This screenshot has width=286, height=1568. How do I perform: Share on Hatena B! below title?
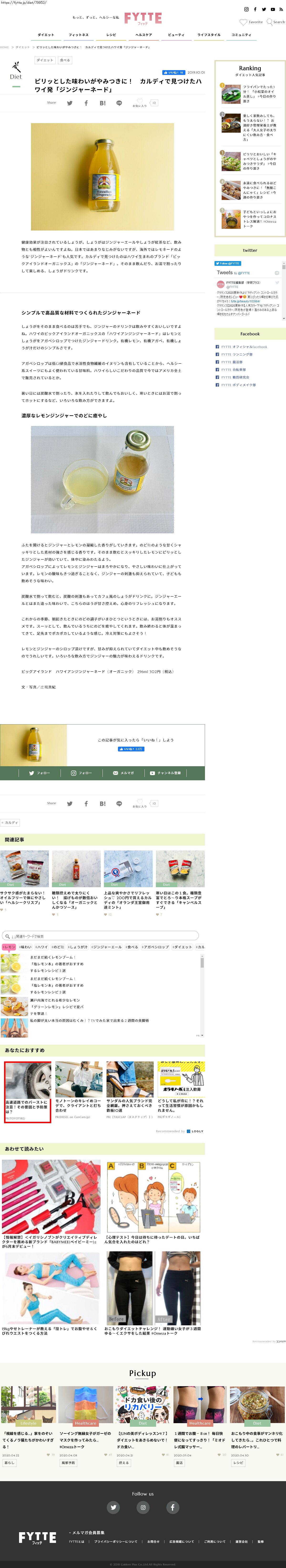[x=102, y=103]
